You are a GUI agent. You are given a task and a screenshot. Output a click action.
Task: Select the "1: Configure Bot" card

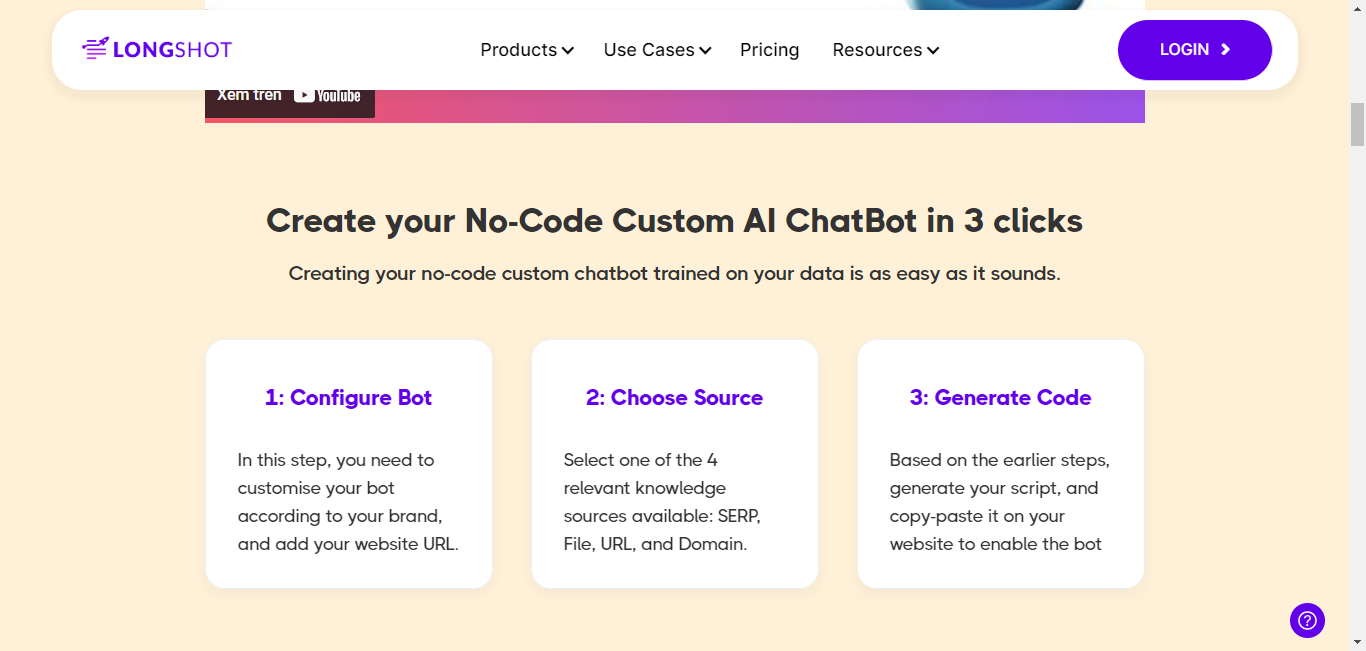(349, 464)
